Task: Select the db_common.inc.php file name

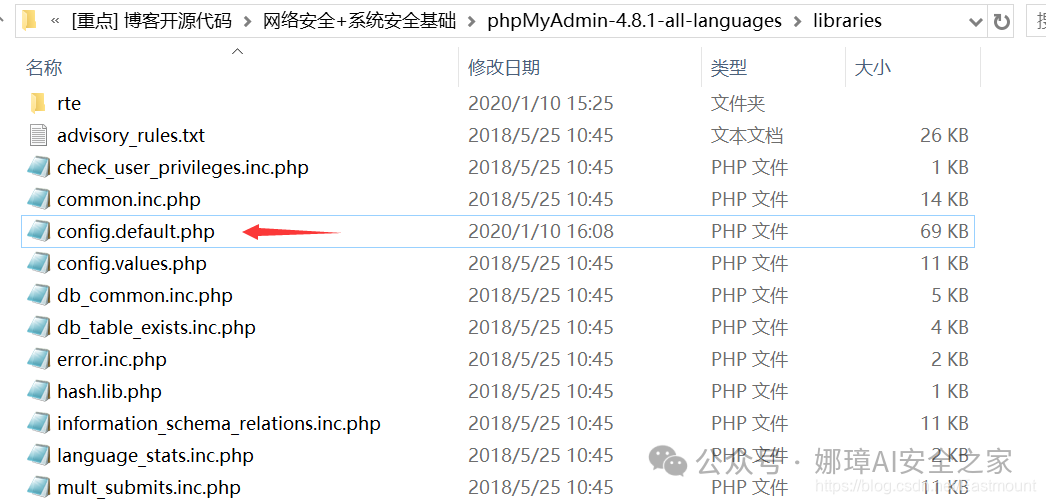Action: point(145,295)
